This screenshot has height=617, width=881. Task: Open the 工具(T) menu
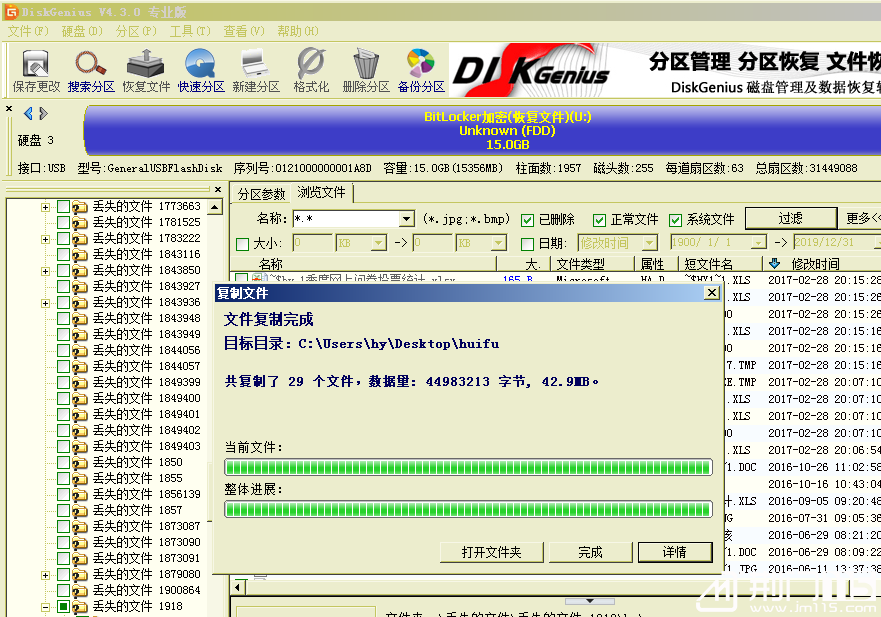coord(190,31)
